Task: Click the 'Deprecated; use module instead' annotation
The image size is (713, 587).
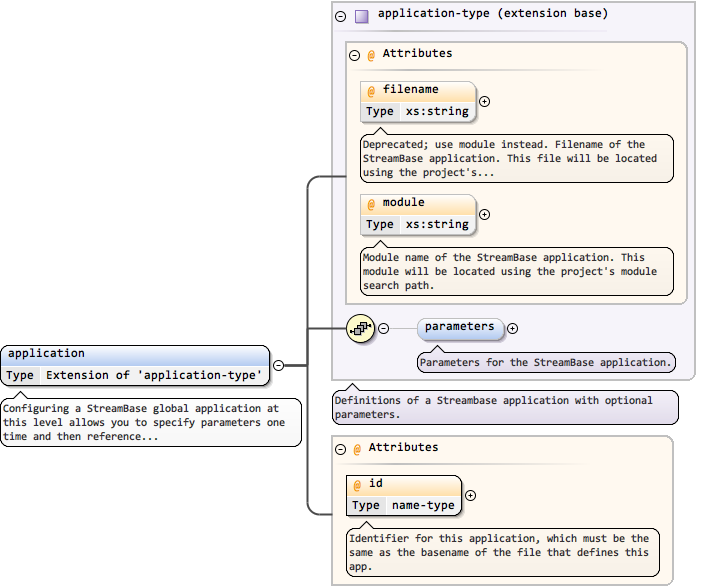Action: tap(517, 158)
